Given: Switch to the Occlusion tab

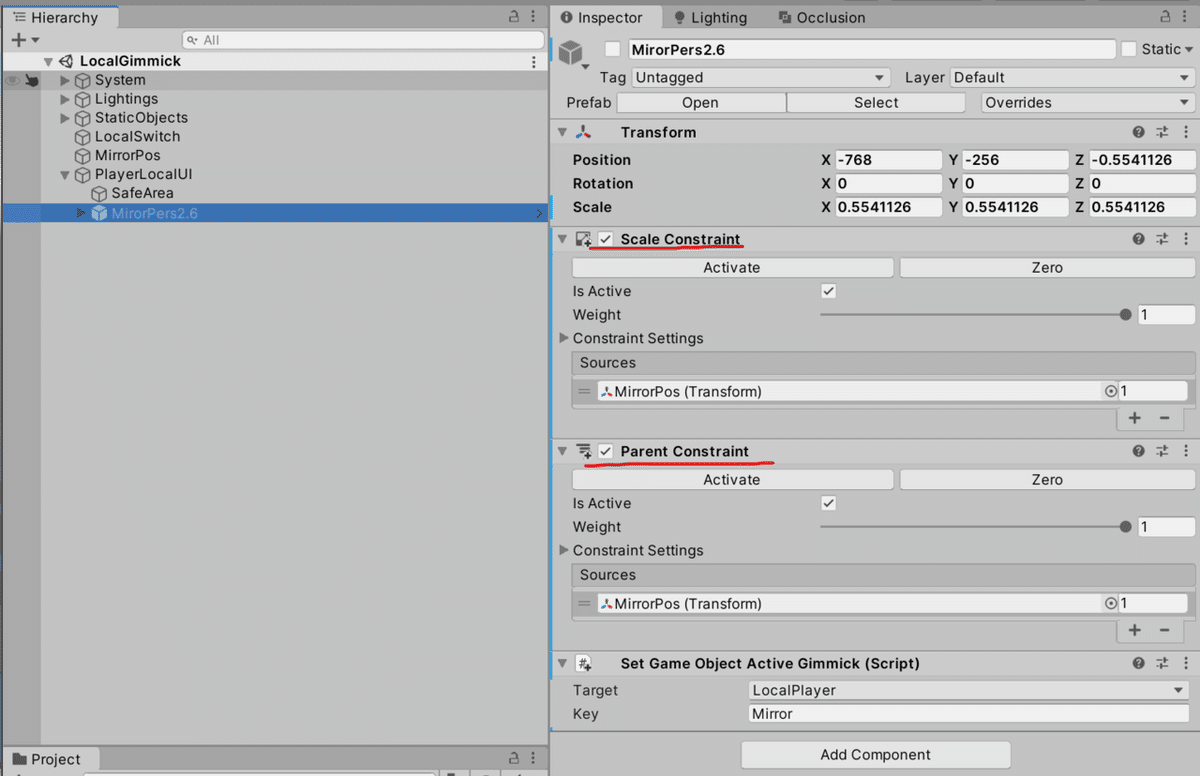Looking at the screenshot, I should [x=822, y=17].
